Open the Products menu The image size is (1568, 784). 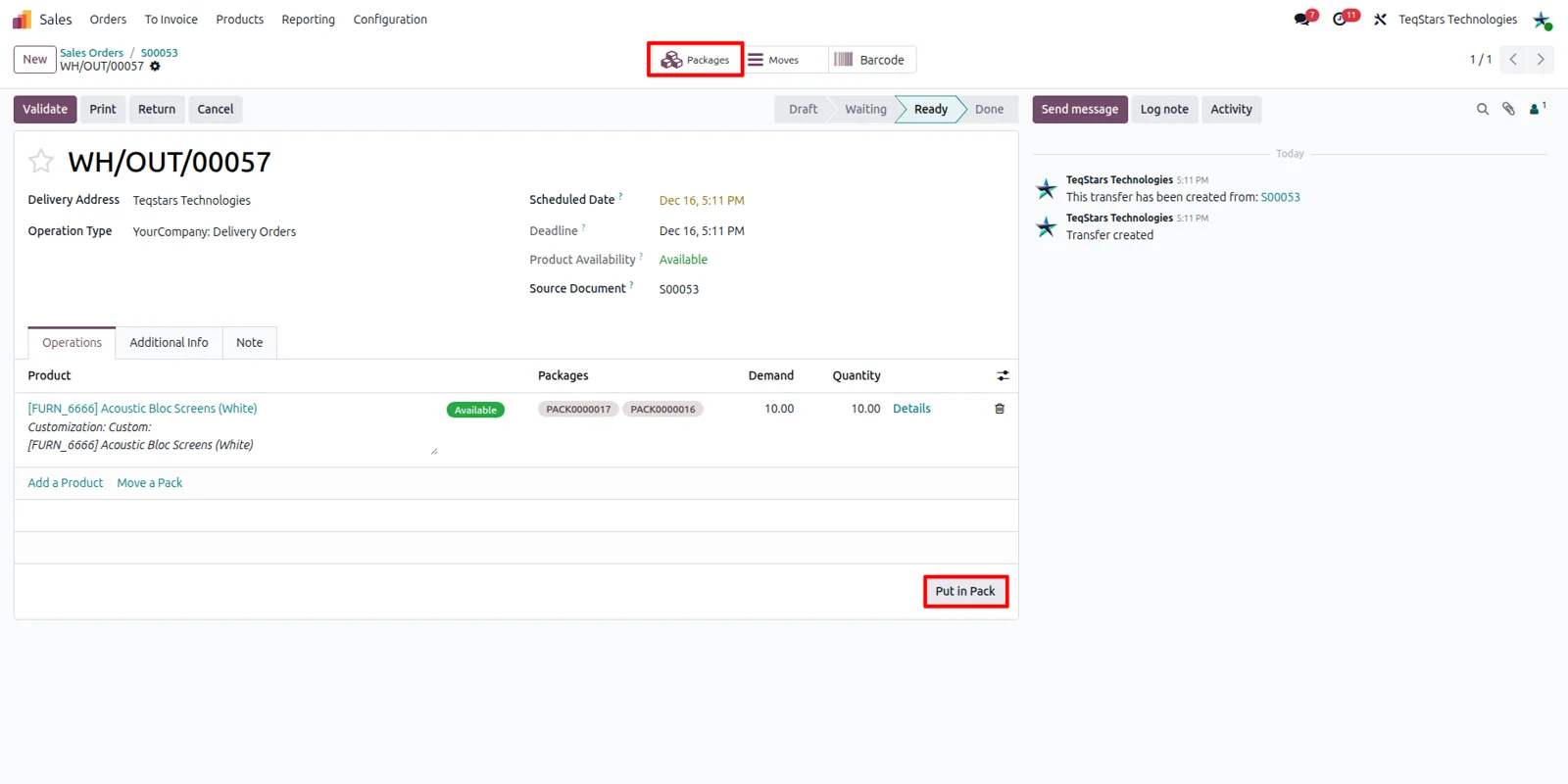coord(240,20)
